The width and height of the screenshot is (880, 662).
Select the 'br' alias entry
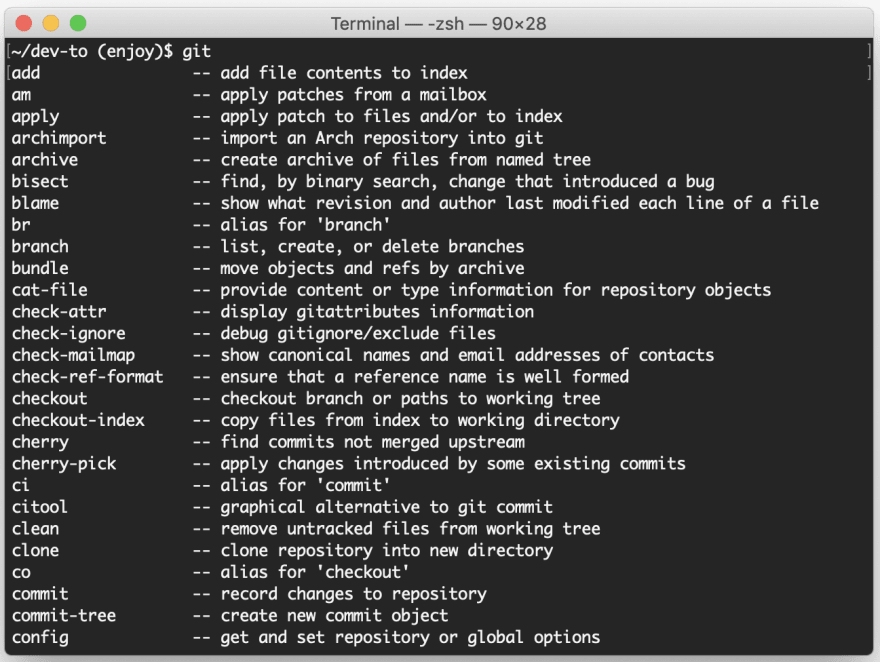(x=21, y=225)
